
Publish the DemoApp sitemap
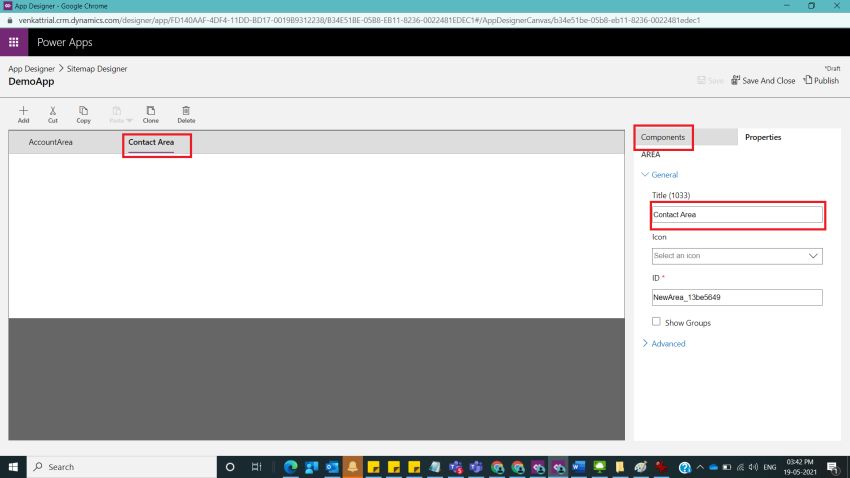[x=821, y=80]
